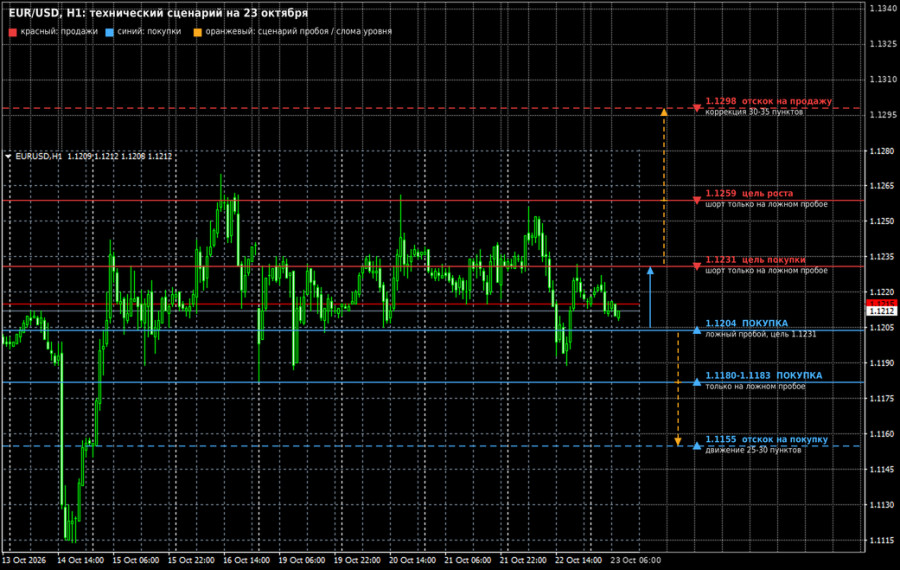Select the note 'коррекция 30-35 пунктов'
The image size is (900, 570).
[754, 112]
